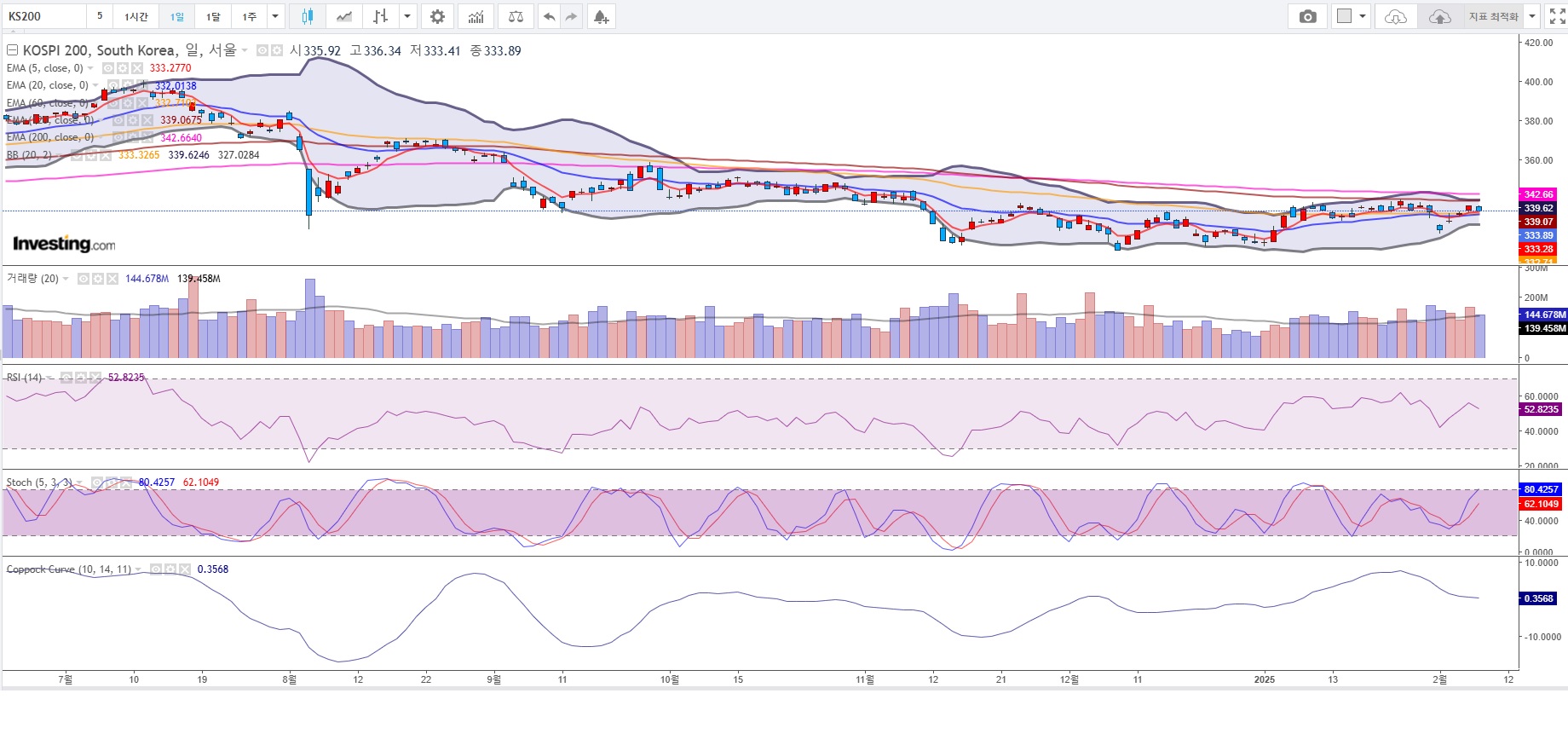Viewport: 1568px width, 751px height.
Task: Select 5 minute interval
Action: click(x=100, y=16)
